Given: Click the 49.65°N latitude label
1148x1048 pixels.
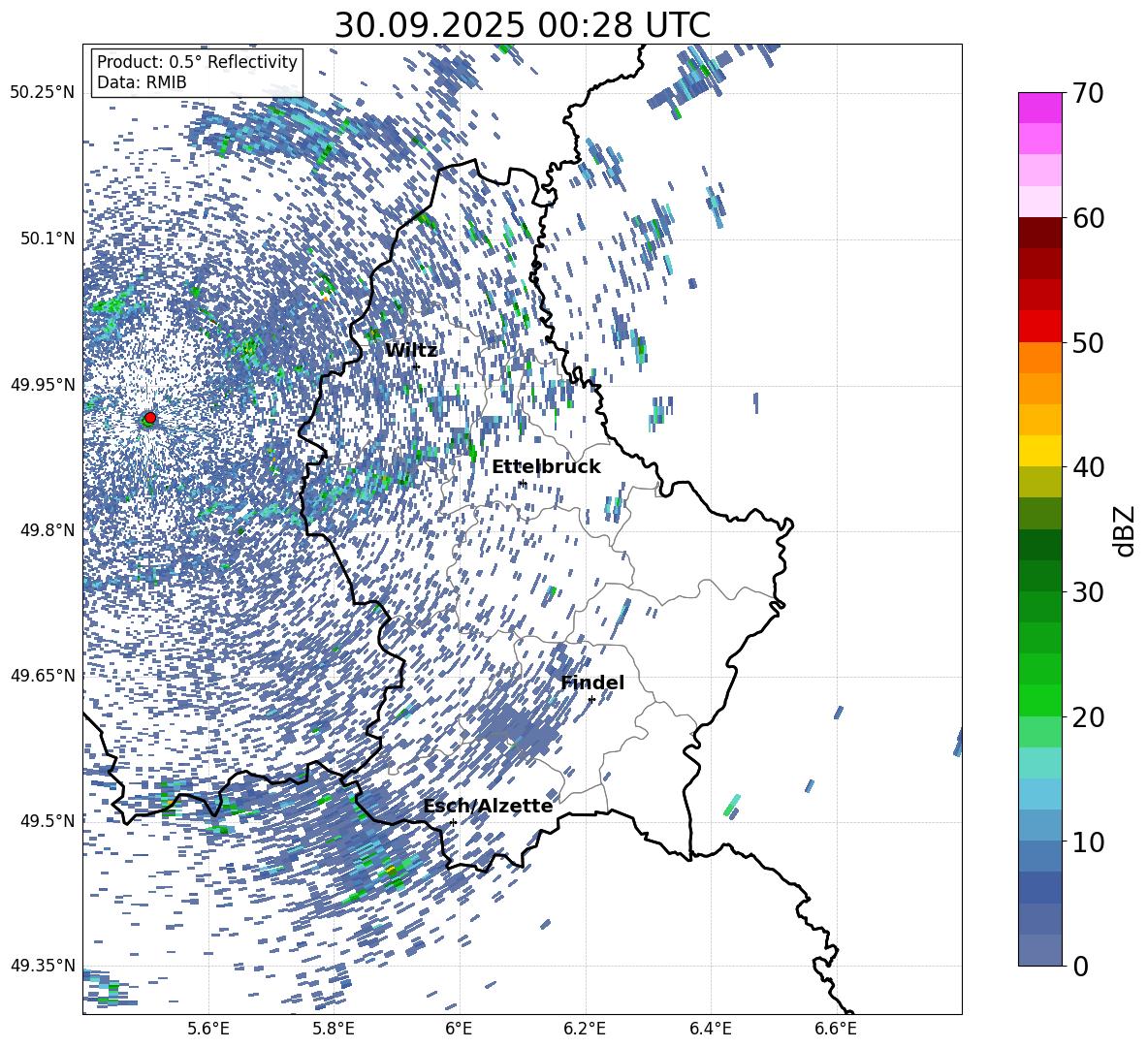Looking at the screenshot, I should (x=43, y=675).
